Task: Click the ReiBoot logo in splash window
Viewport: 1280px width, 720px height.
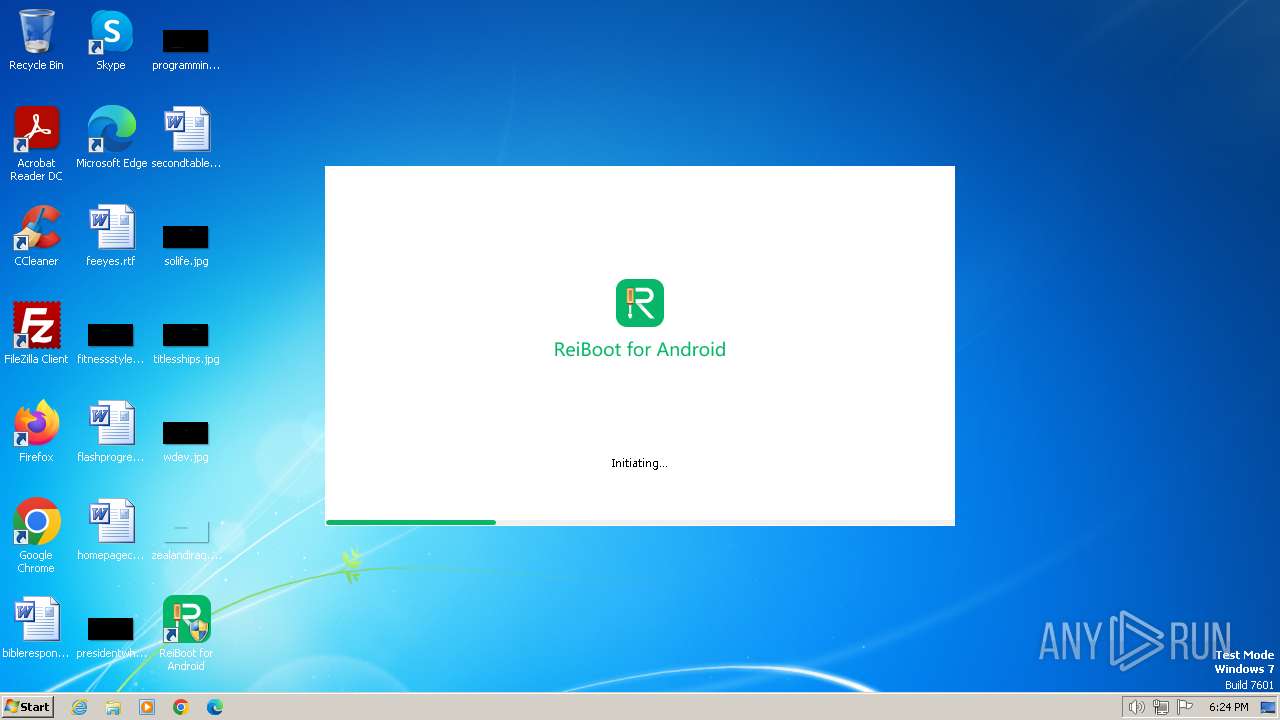Action: pos(640,303)
